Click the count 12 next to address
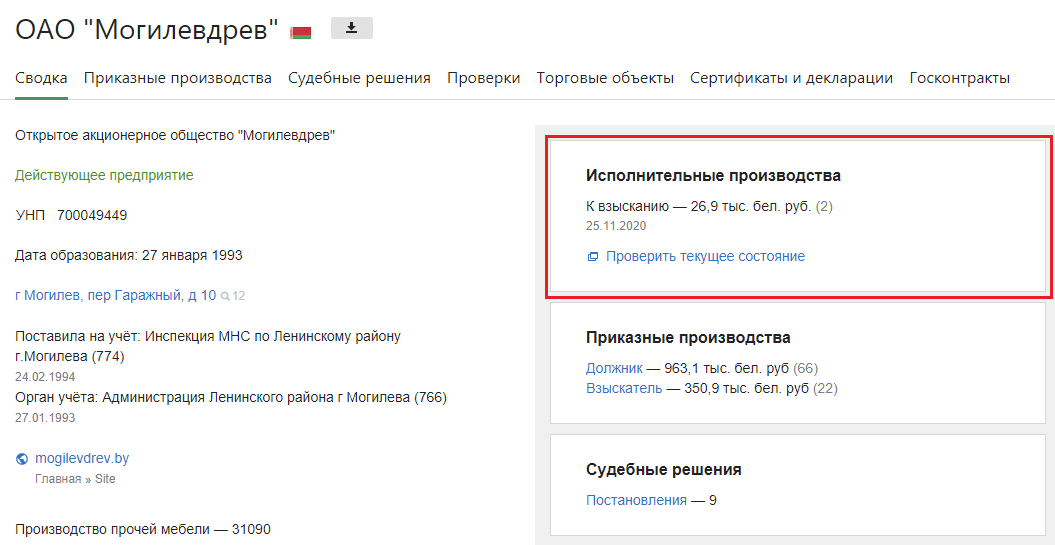This screenshot has width=1055, height=545. click(239, 296)
